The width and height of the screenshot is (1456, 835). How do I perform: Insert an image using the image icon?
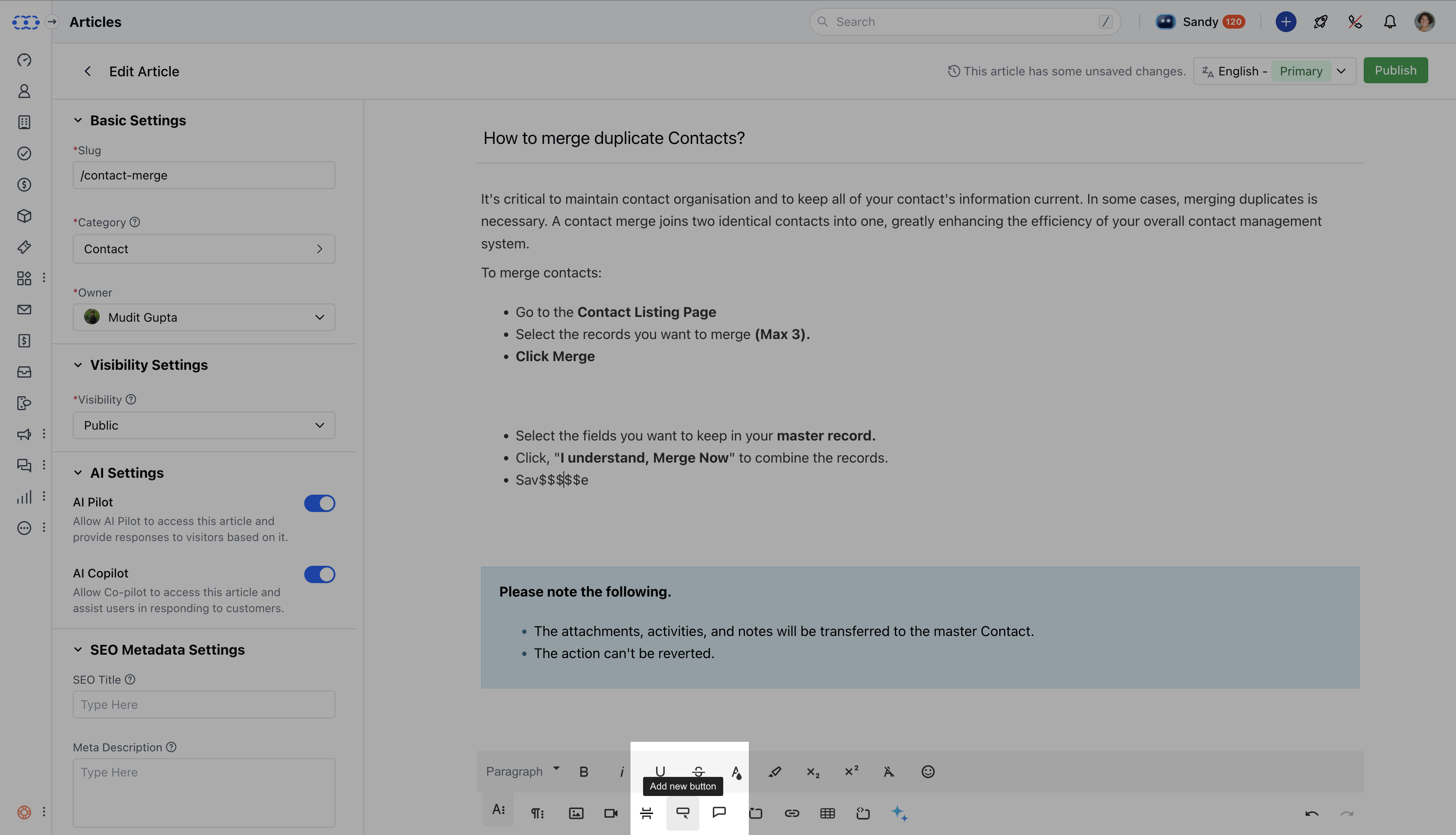point(575,813)
